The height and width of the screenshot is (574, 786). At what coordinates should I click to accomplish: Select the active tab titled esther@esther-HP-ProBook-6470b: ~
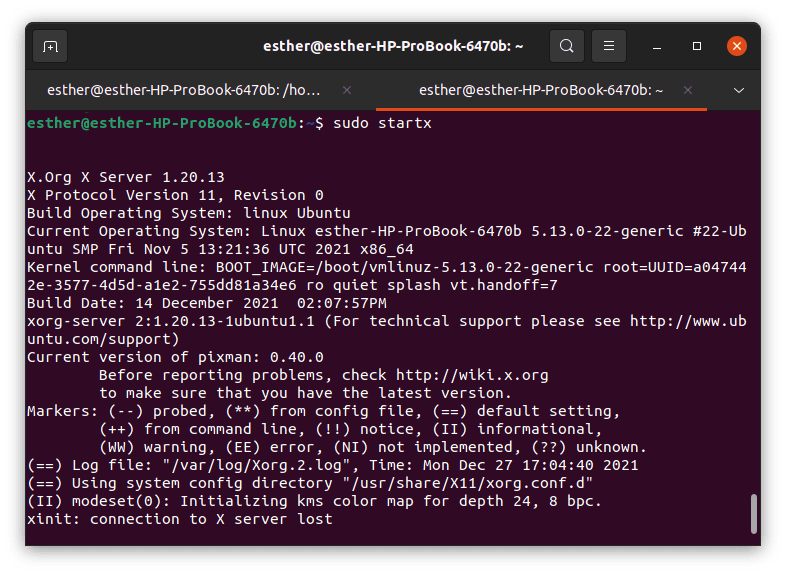pos(541,90)
